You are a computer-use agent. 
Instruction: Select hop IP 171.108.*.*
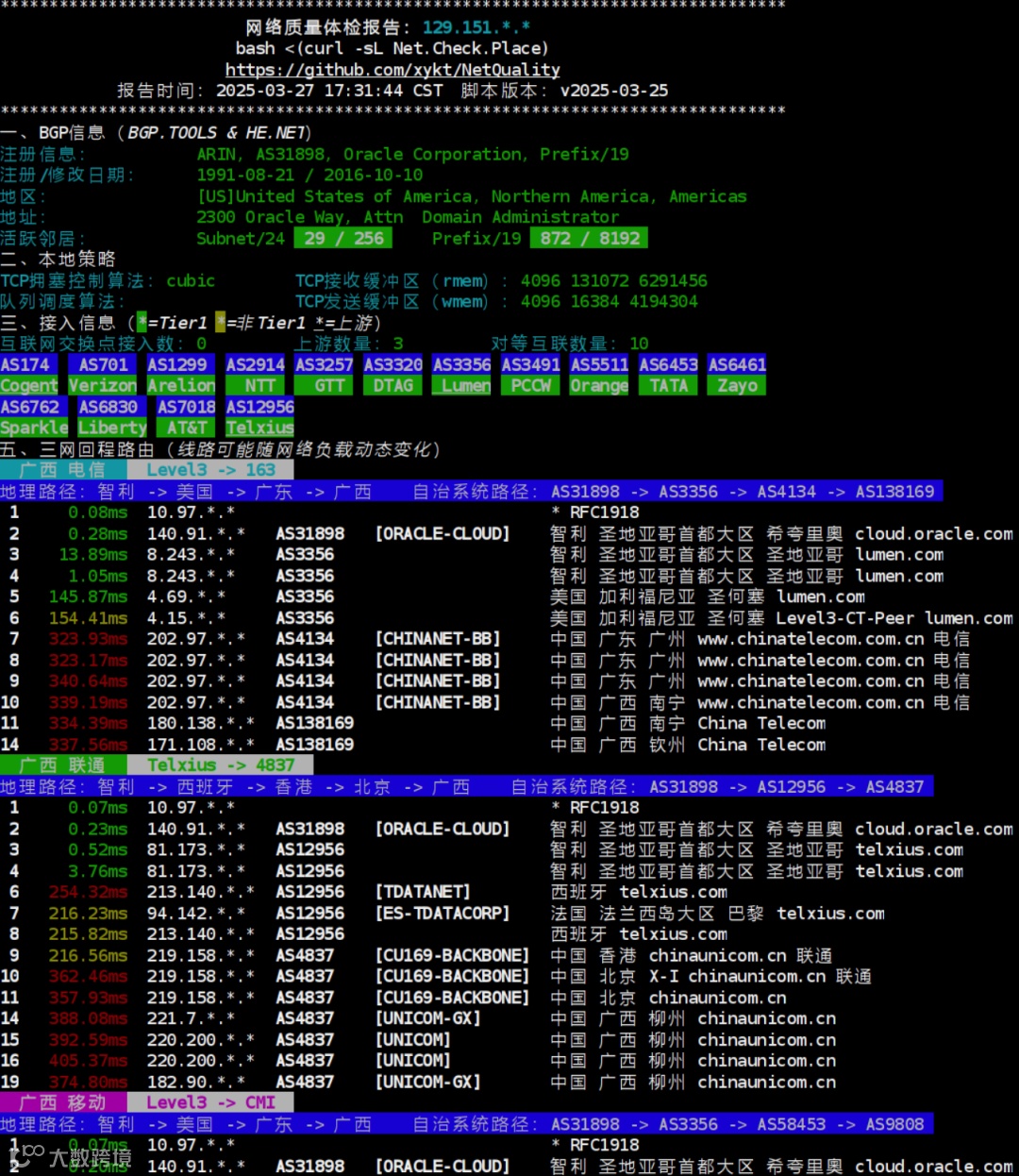(200, 744)
